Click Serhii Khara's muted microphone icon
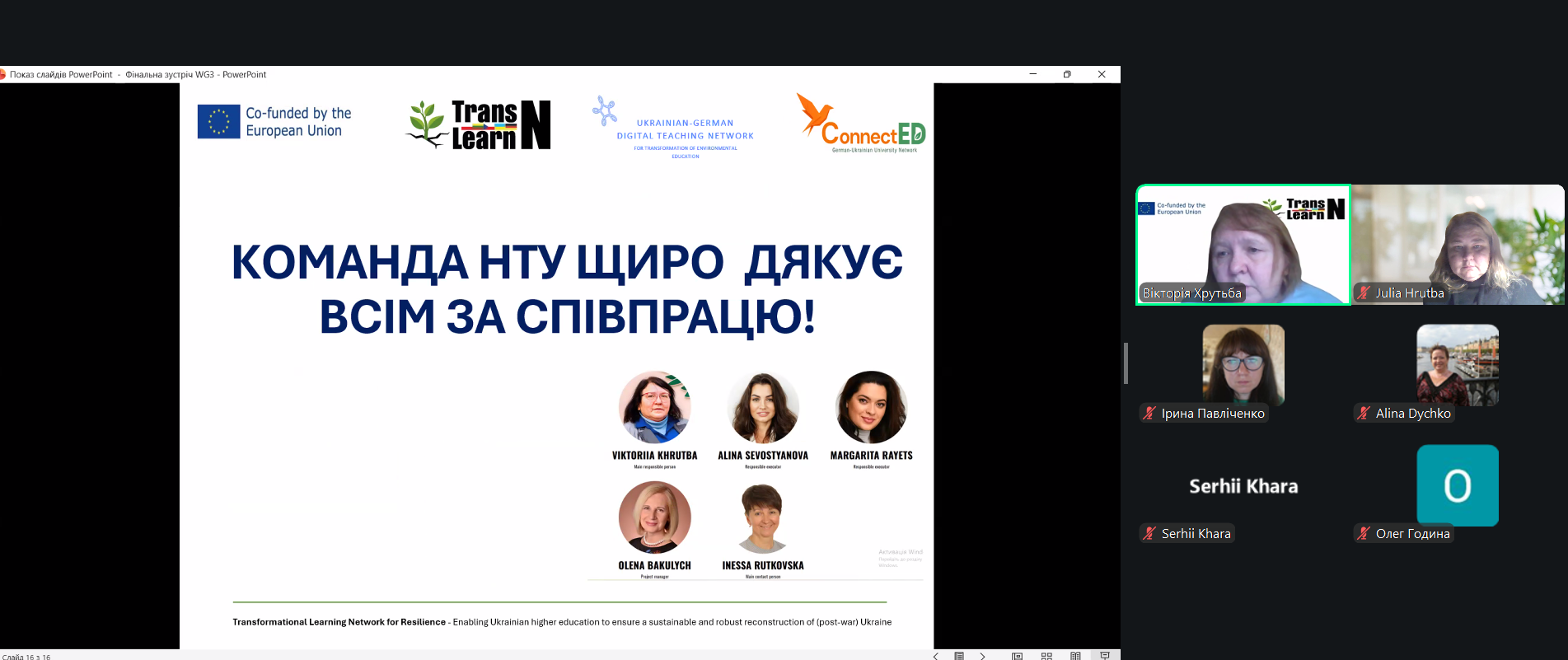The width and height of the screenshot is (1568, 660). 1149,533
